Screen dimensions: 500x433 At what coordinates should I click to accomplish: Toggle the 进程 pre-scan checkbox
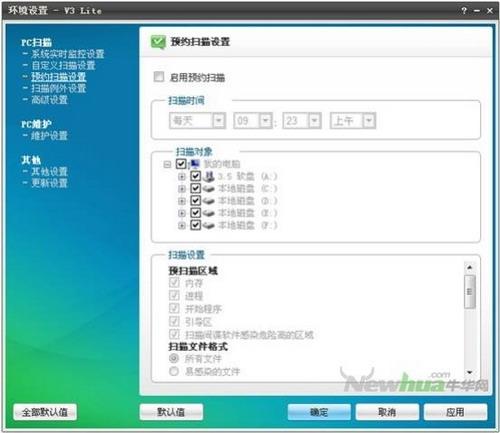(174, 295)
